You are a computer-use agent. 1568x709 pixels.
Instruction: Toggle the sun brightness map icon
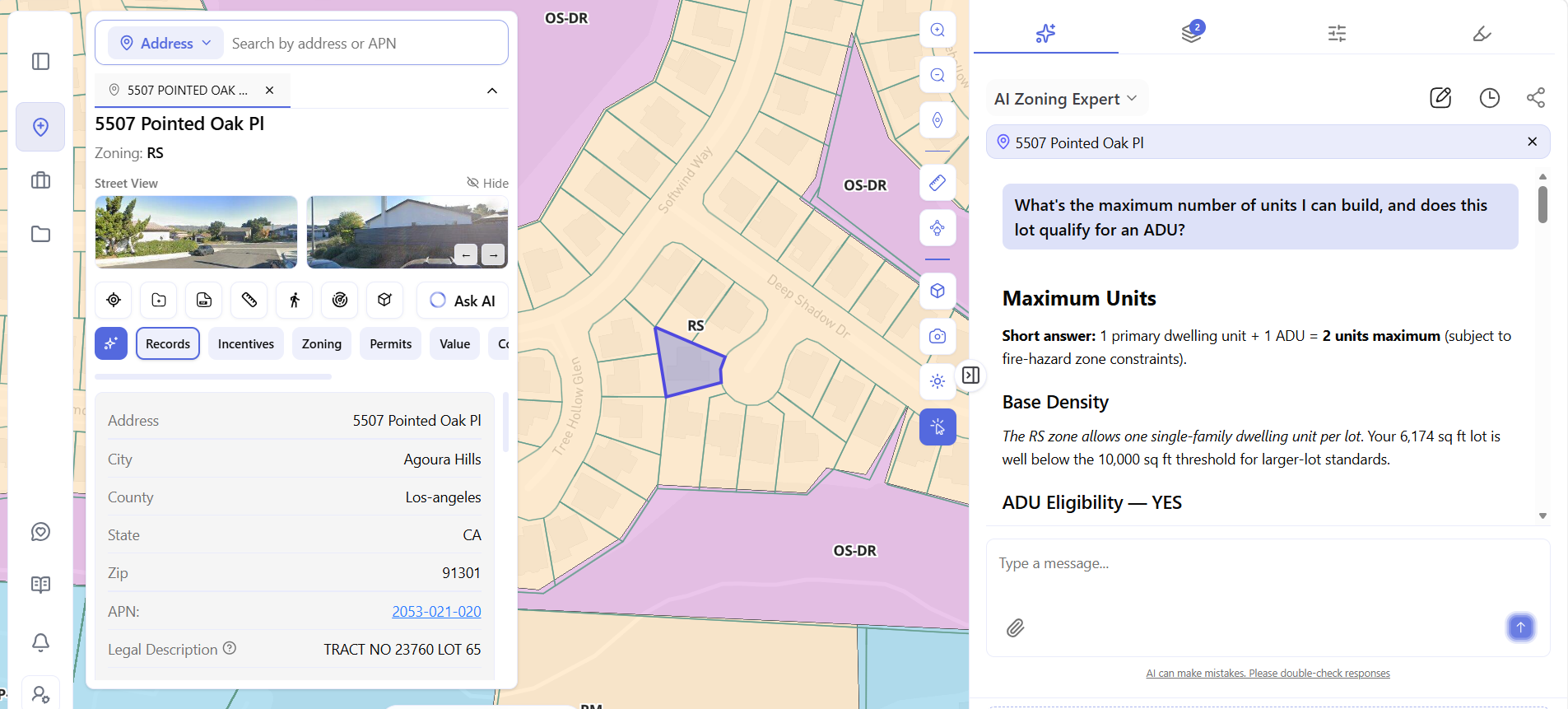938,381
